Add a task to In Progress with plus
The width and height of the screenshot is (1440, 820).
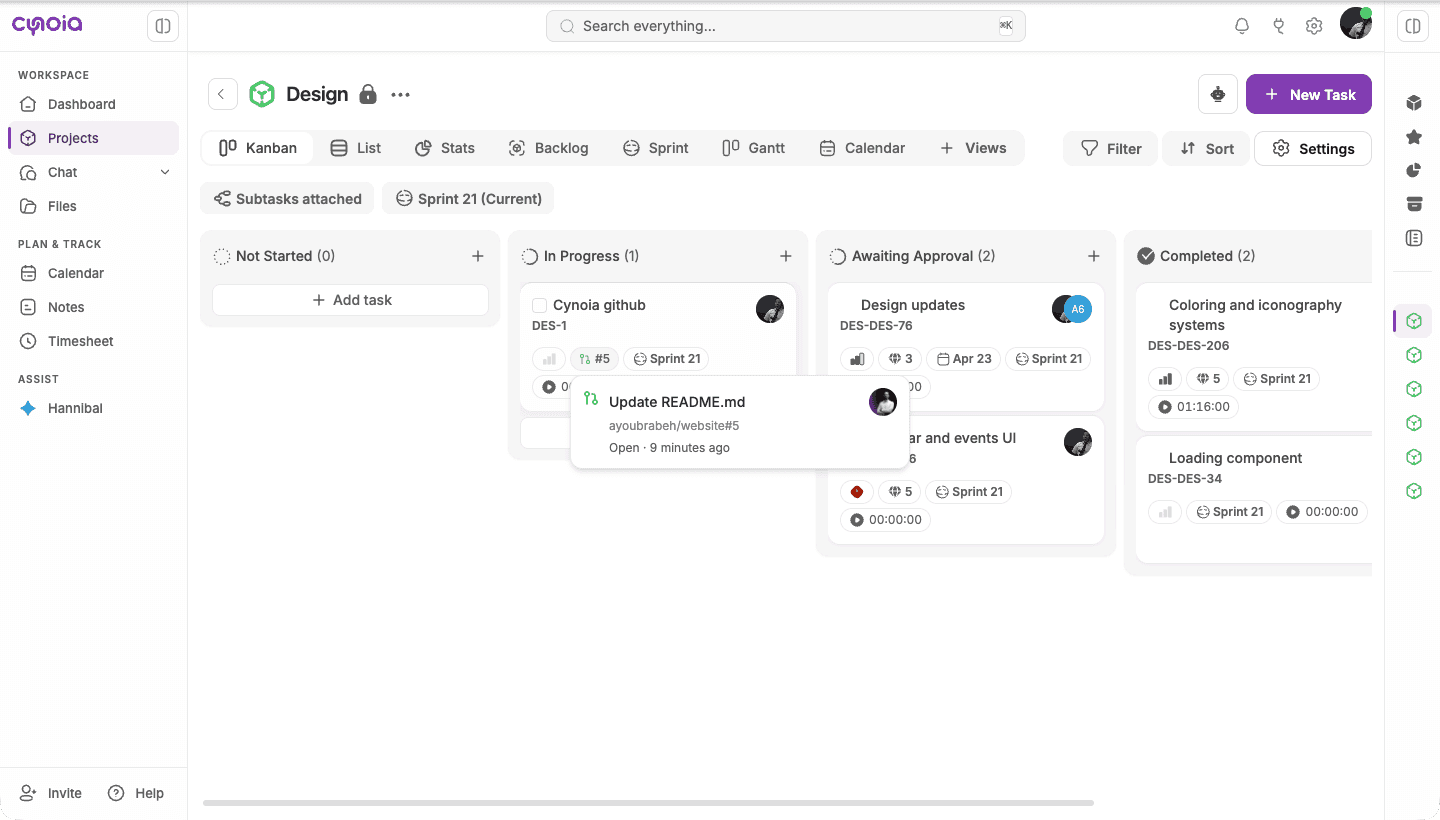pos(786,256)
